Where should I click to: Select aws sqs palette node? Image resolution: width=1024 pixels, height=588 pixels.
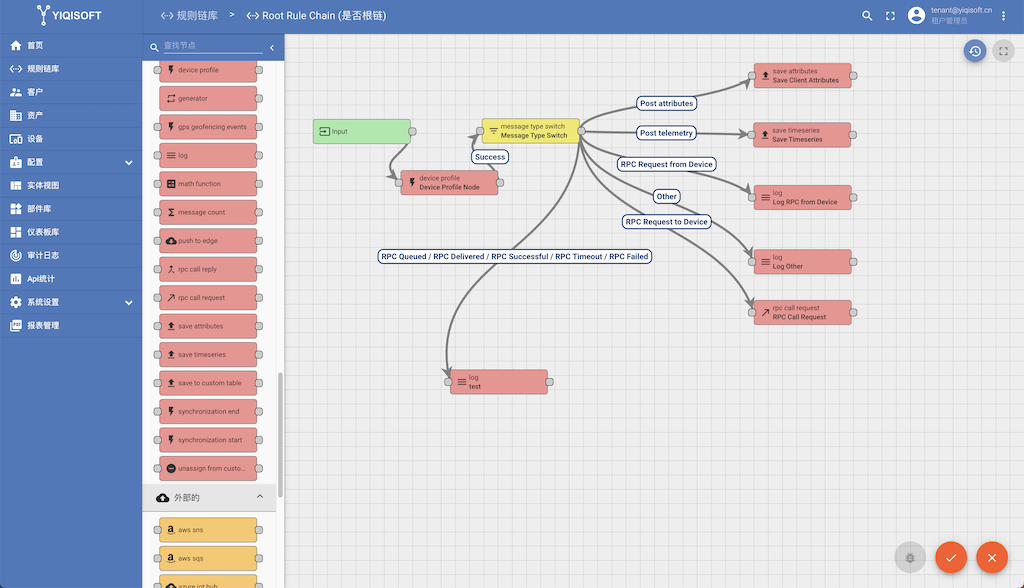click(208, 559)
